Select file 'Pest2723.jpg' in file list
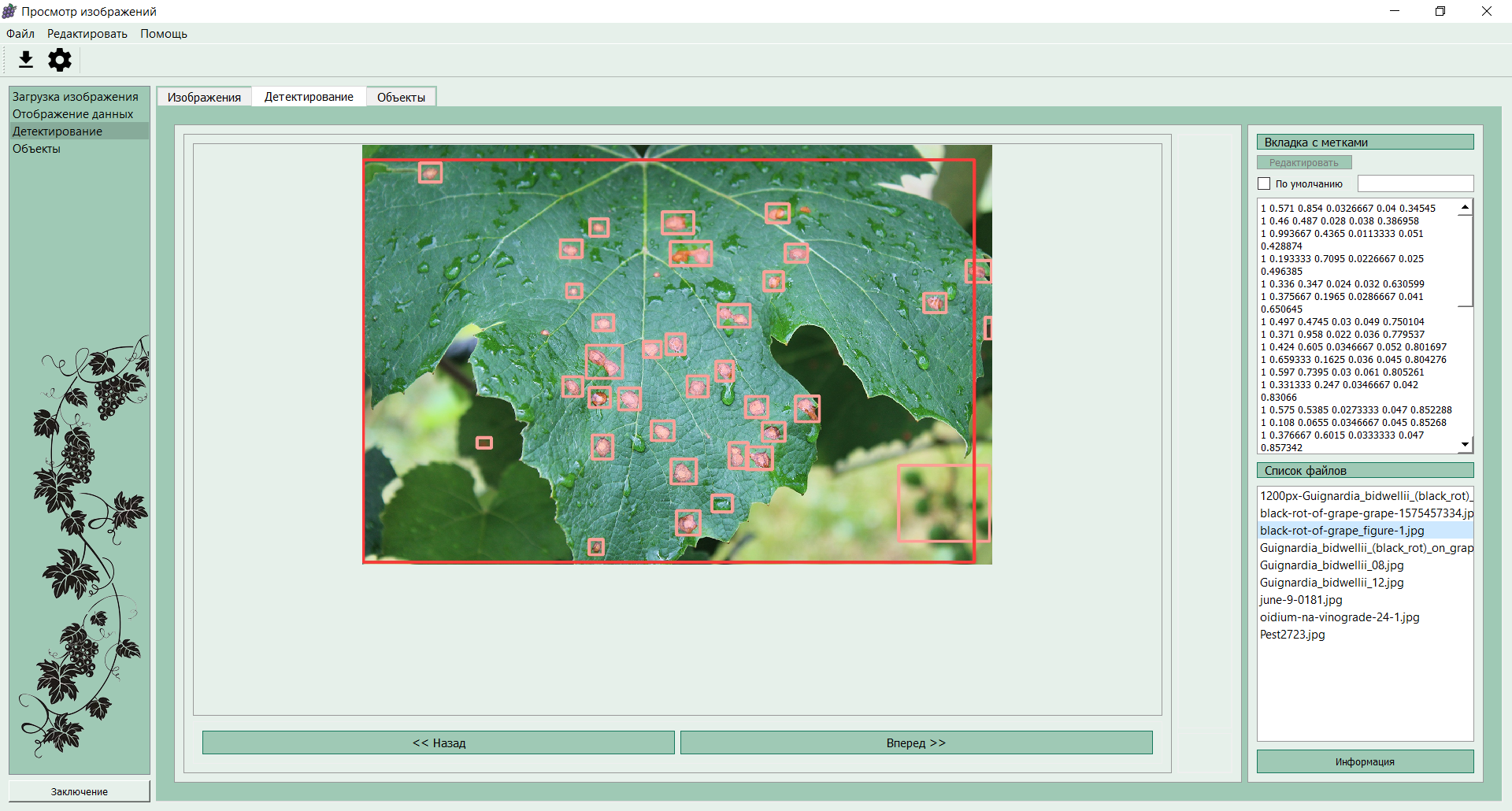 tap(1292, 635)
